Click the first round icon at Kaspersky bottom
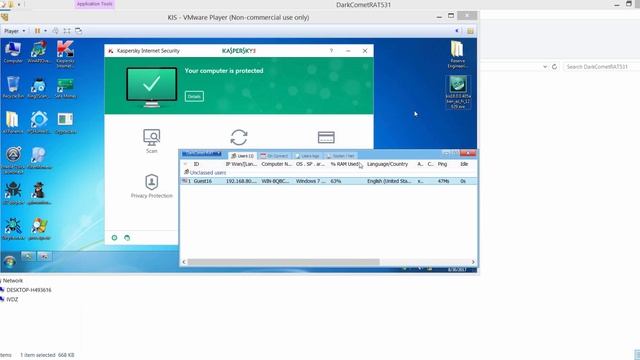The width and height of the screenshot is (640, 360). [114, 238]
